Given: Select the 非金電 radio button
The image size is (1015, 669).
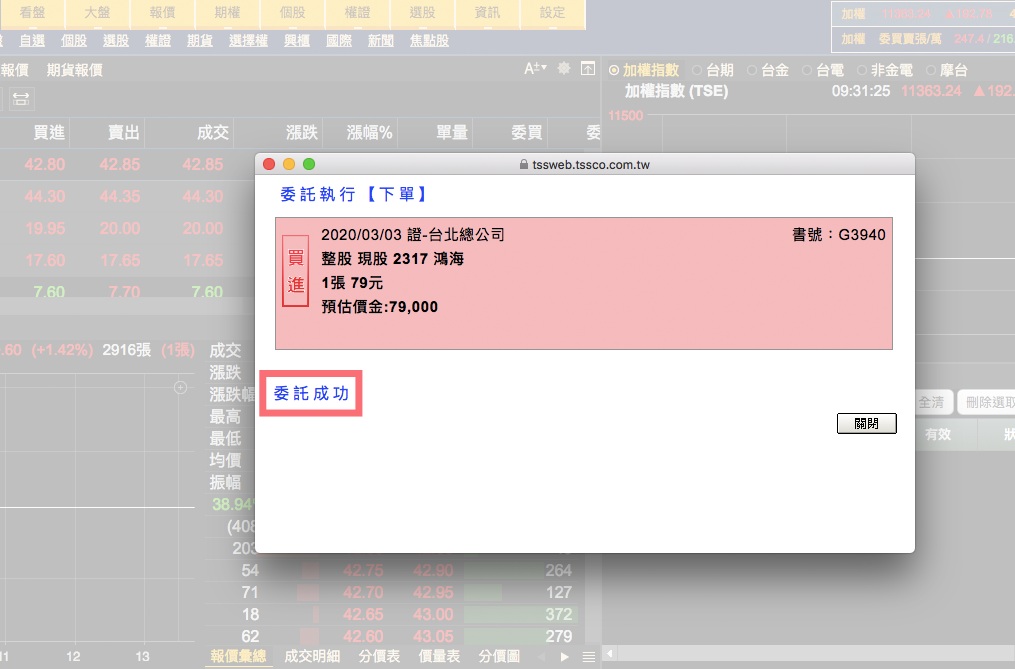Looking at the screenshot, I should pyautogui.click(x=862, y=70).
